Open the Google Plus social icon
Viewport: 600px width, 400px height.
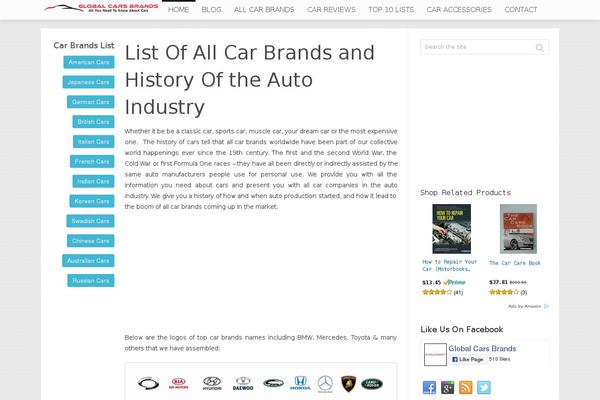(447, 387)
